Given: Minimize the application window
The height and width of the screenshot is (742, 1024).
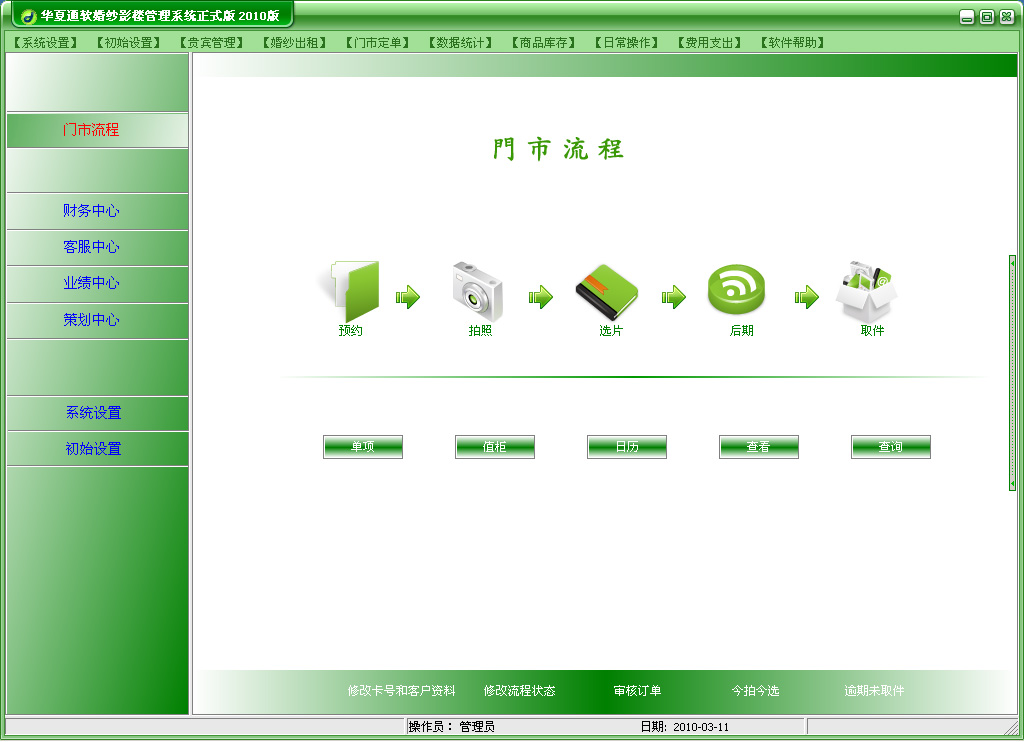Looking at the screenshot, I should [967, 18].
